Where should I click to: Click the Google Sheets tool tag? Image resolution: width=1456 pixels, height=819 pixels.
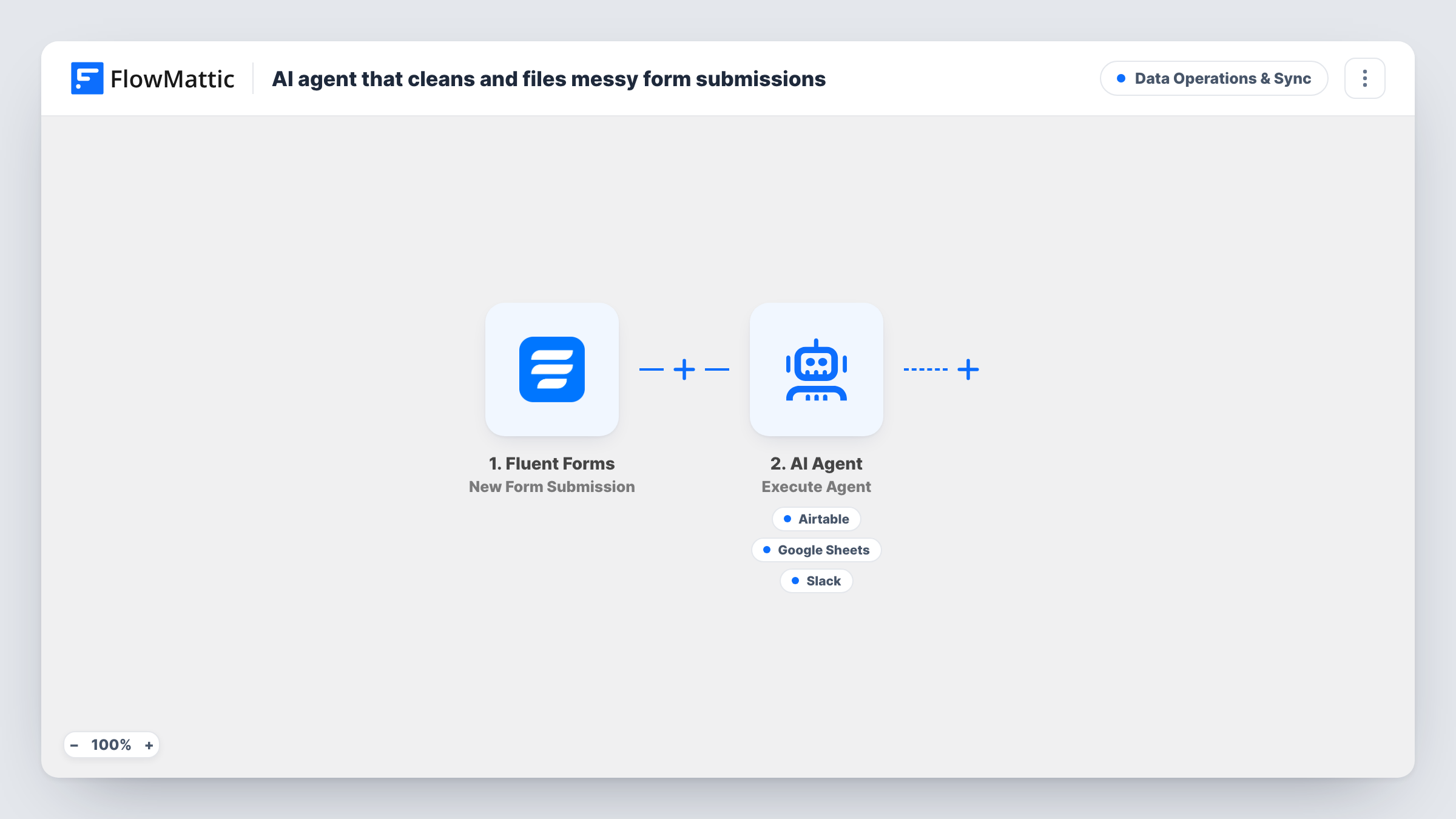tap(816, 550)
